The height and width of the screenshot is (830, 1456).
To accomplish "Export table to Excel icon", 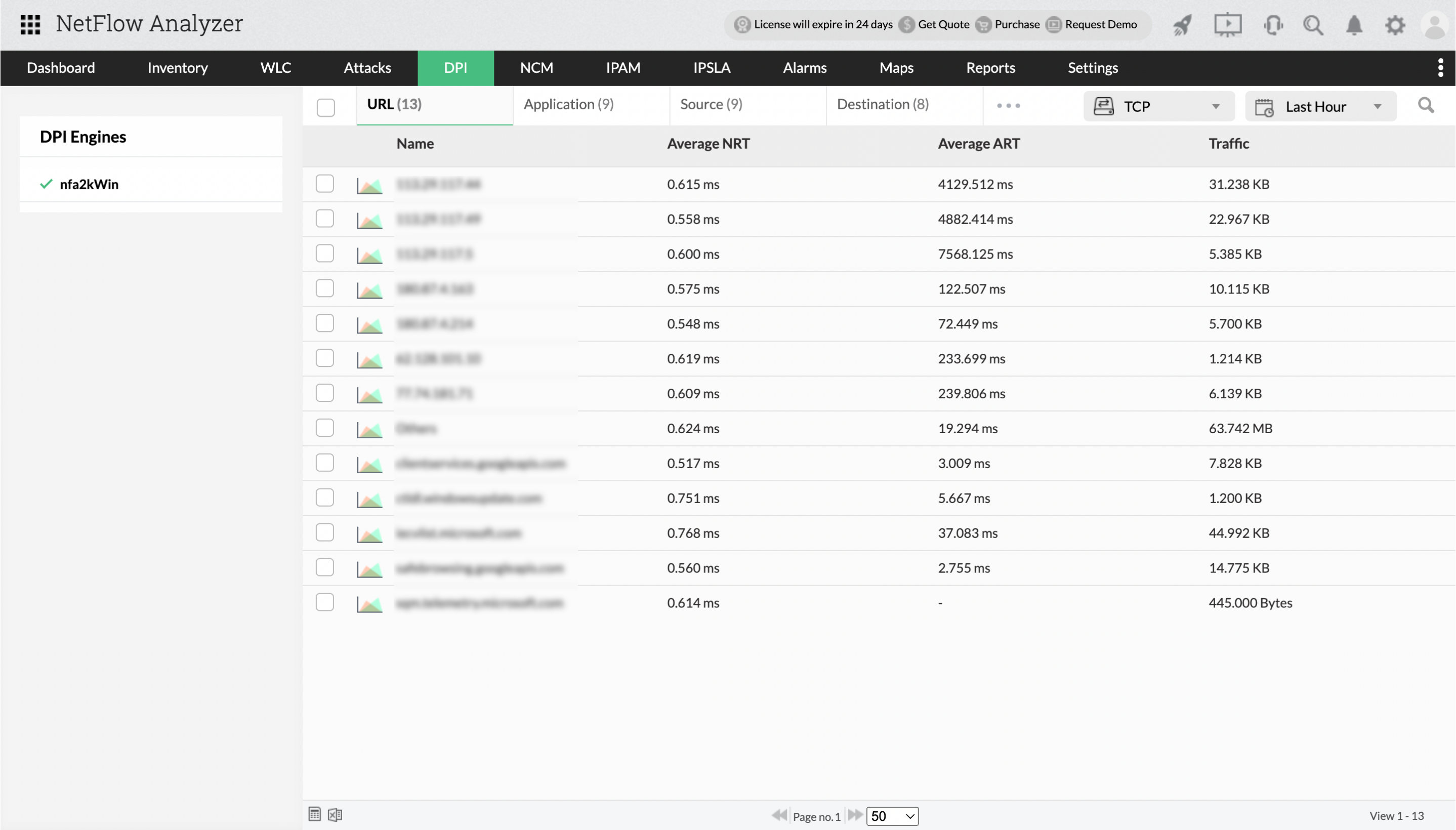I will [x=335, y=815].
